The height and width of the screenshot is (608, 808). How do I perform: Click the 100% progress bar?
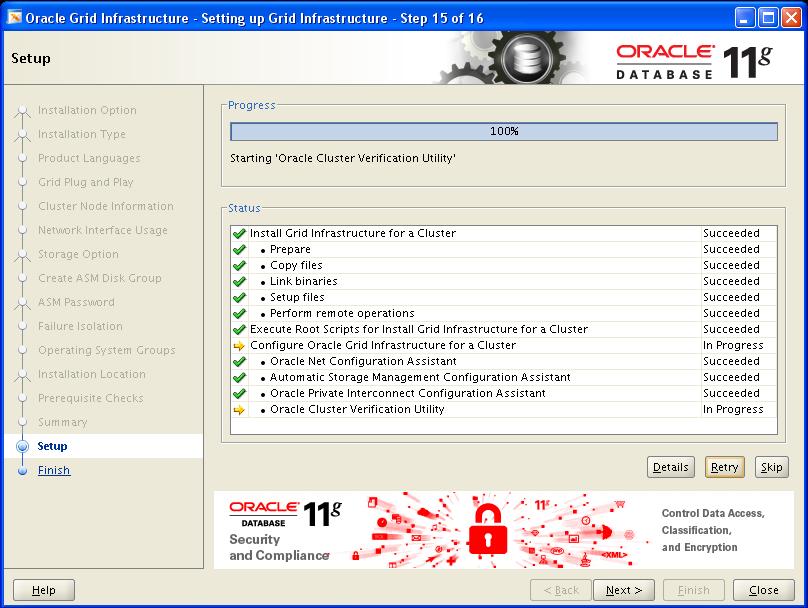(x=503, y=132)
